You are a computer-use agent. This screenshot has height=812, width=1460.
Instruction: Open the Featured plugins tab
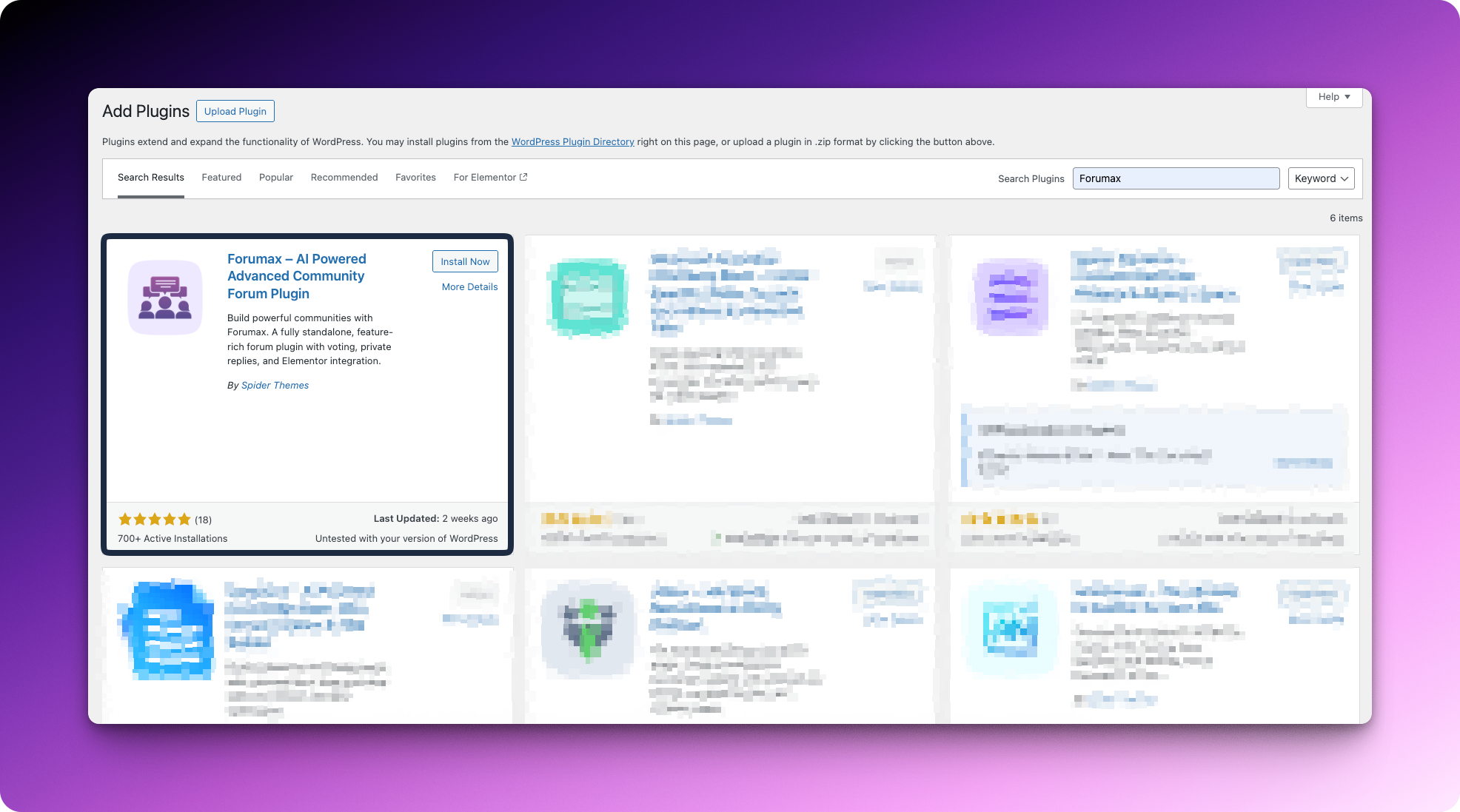tap(221, 178)
